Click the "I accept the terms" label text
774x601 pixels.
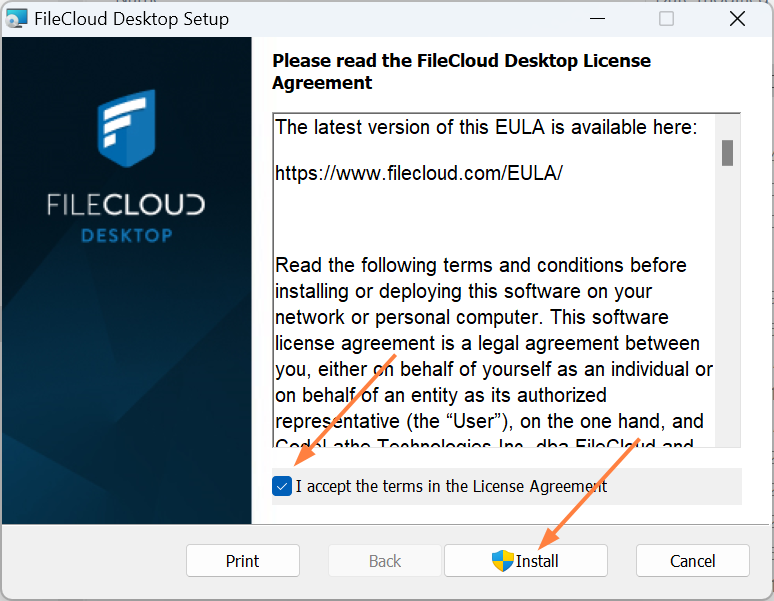[x=451, y=487]
